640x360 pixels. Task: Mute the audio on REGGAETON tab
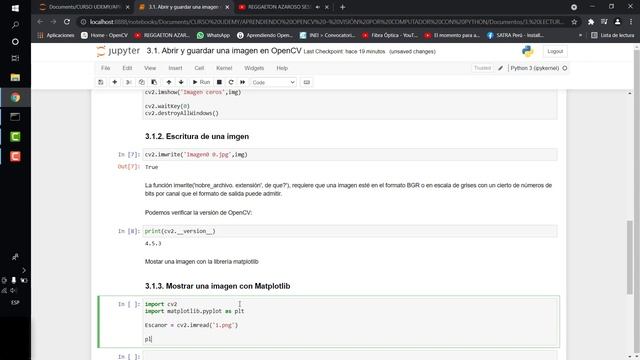coord(318,7)
